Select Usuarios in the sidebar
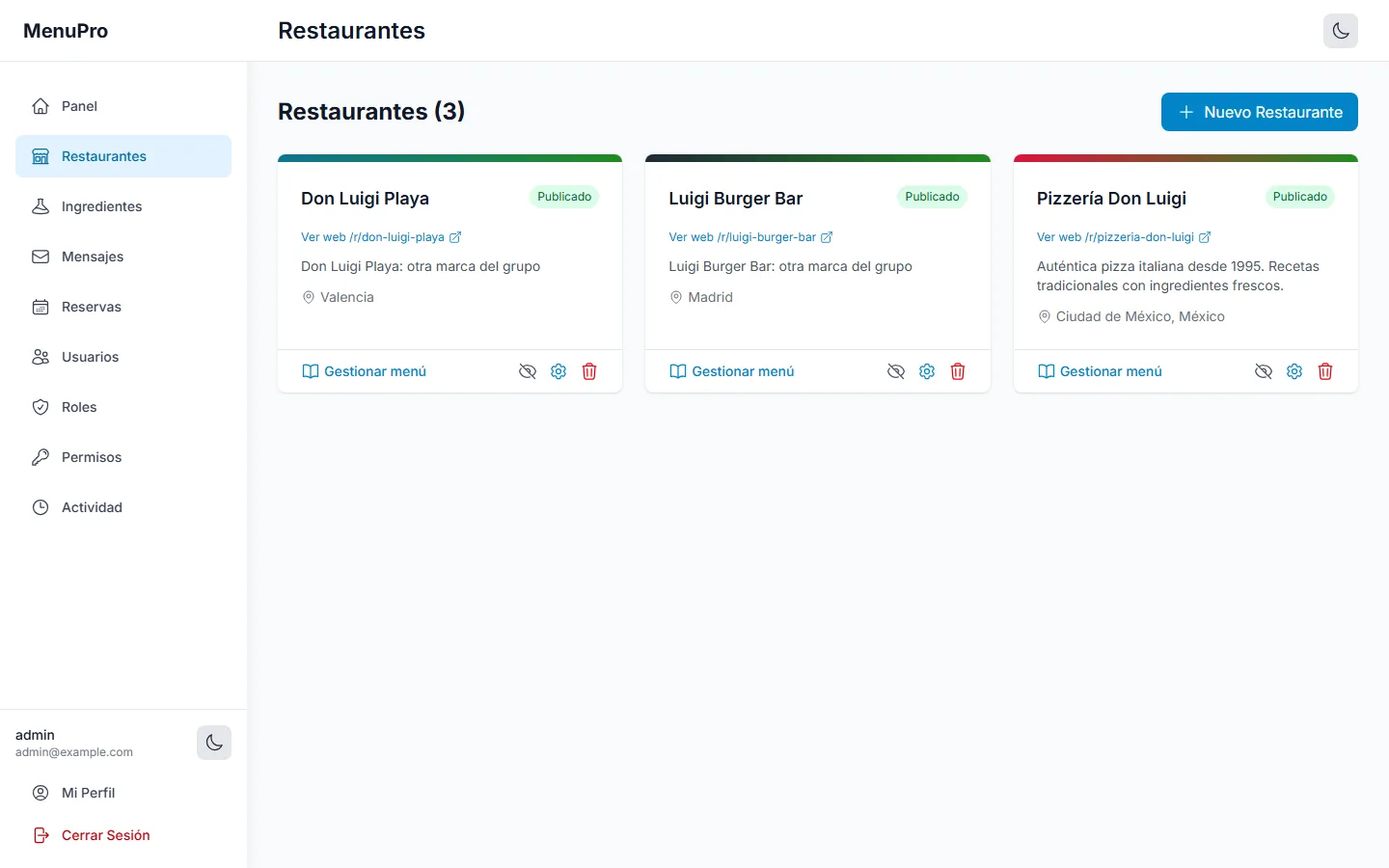Viewport: 1389px width, 868px height. [x=123, y=357]
